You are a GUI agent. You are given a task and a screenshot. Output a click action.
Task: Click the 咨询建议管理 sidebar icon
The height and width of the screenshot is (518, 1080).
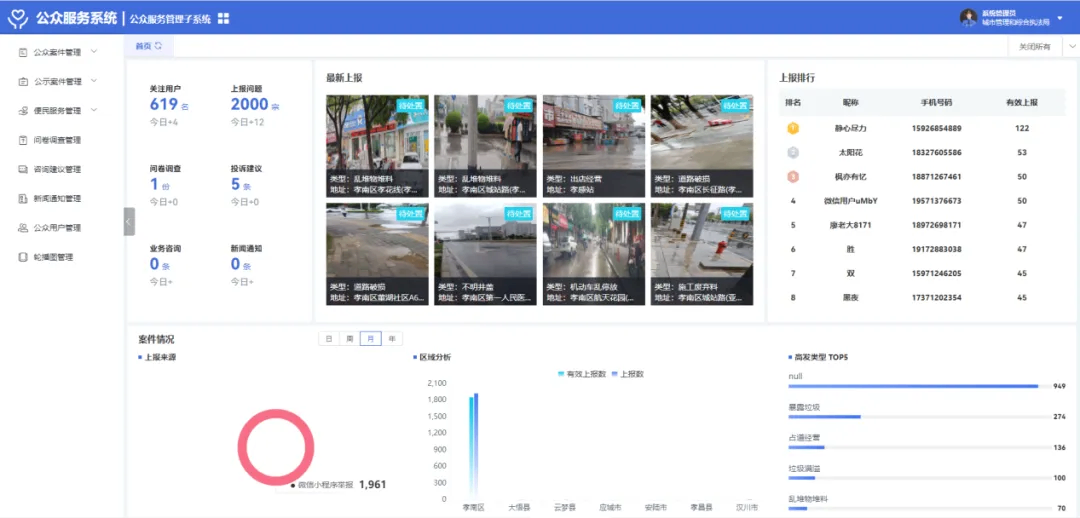(23, 169)
